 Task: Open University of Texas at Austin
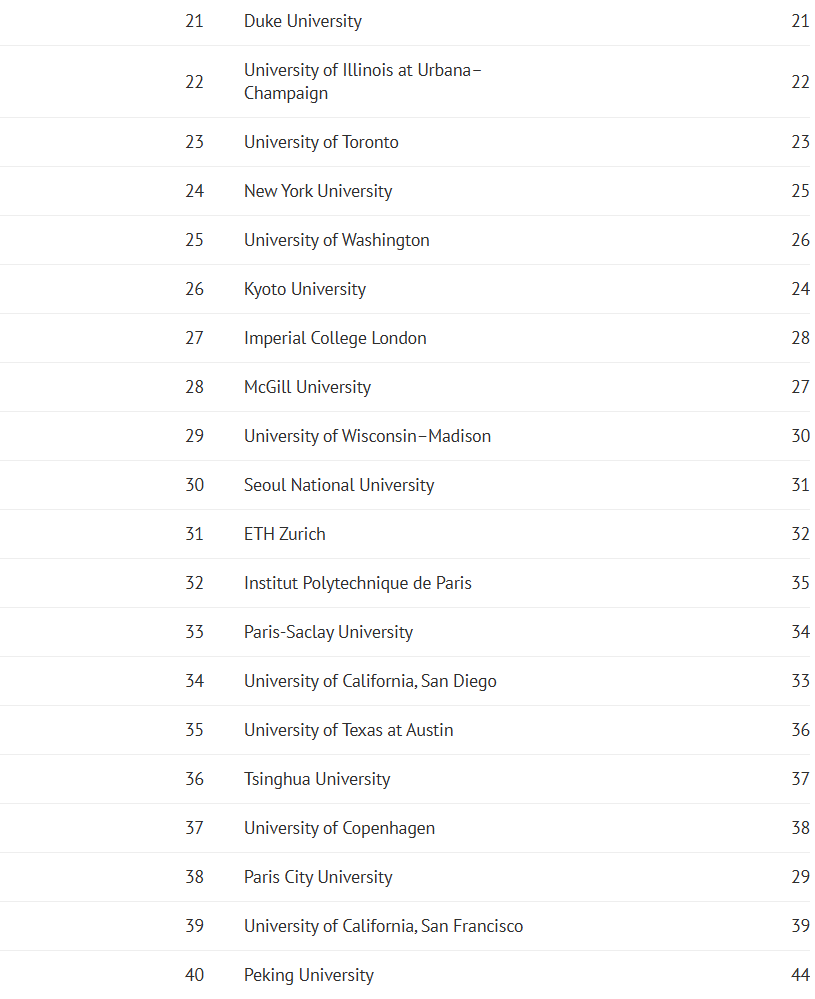coord(349,731)
